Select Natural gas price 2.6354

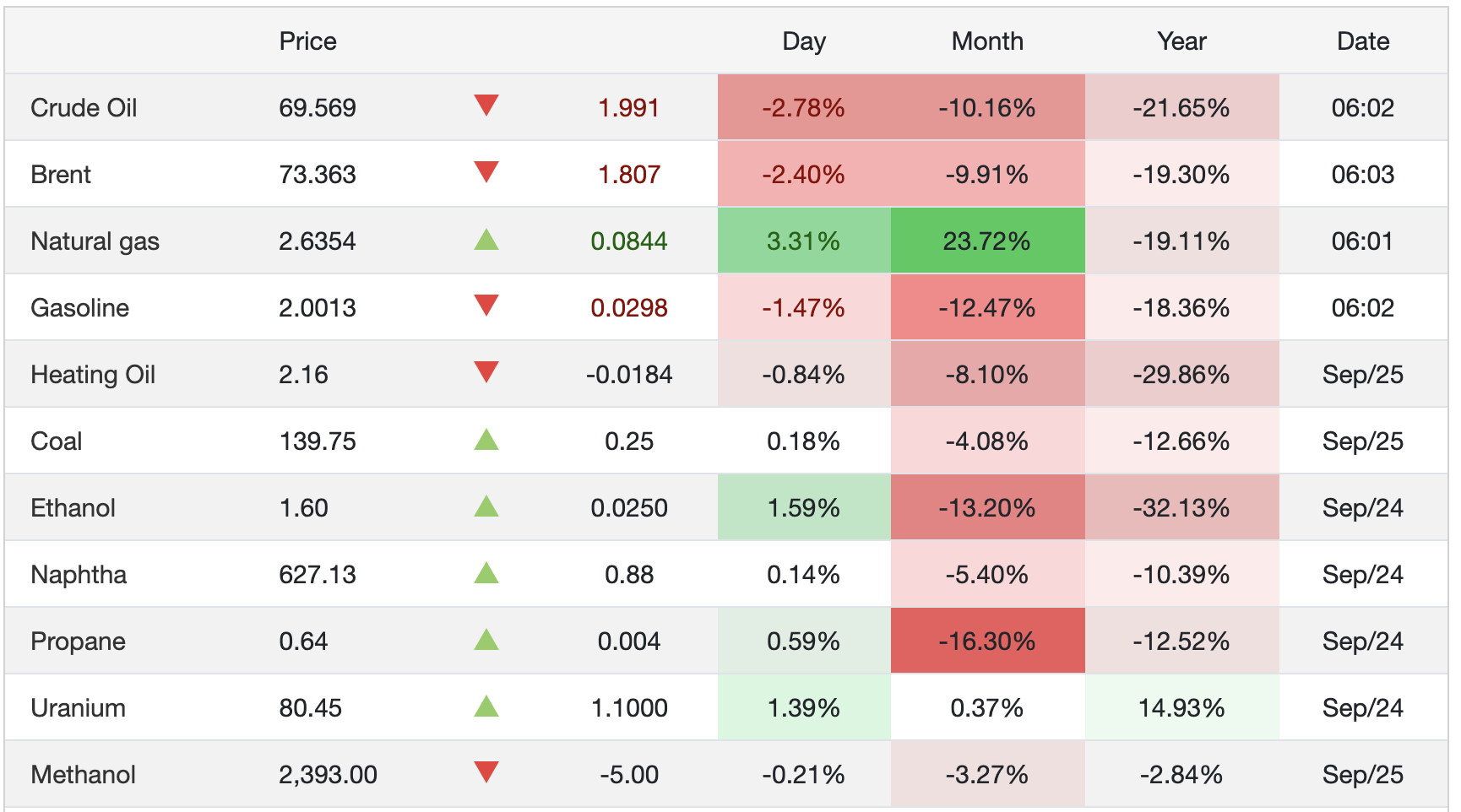tap(318, 241)
